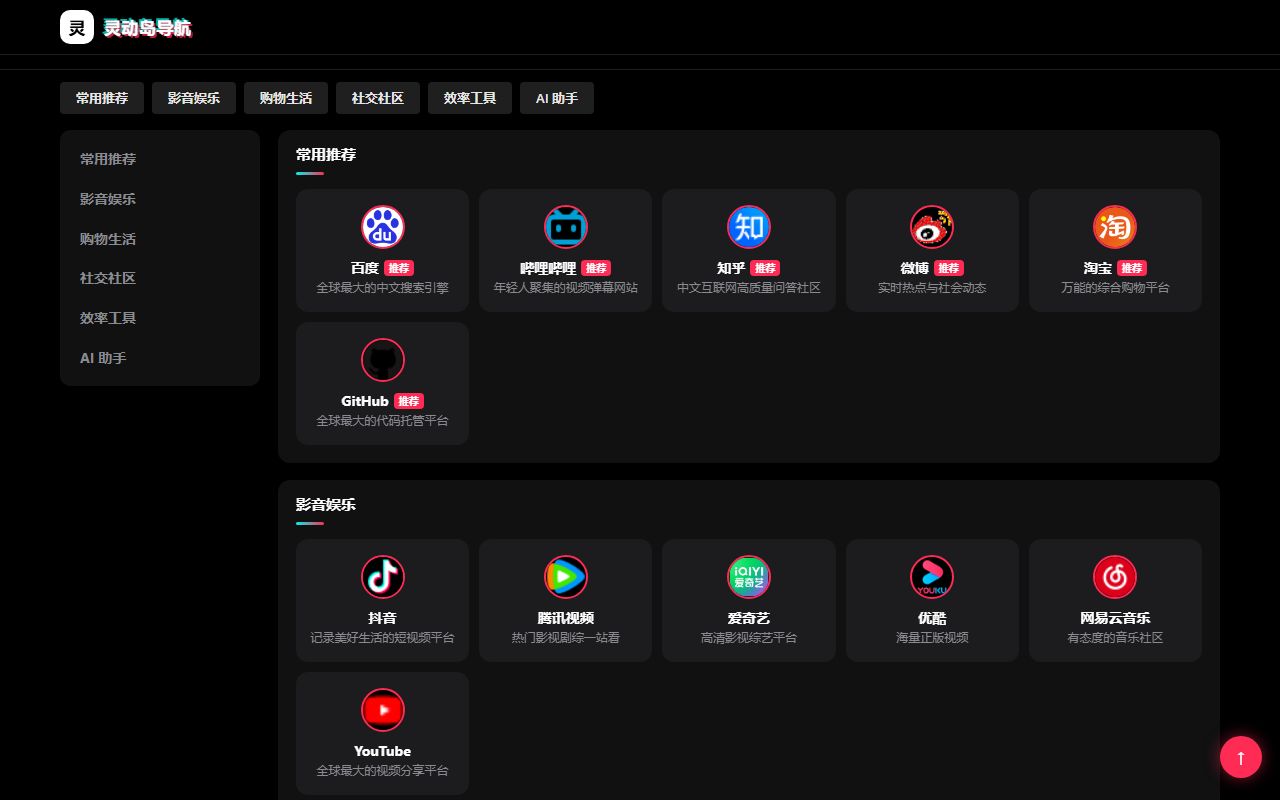Viewport: 1280px width, 800px height.
Task: Click the description 全球最大的中文搜索引擎
Action: coord(382,288)
